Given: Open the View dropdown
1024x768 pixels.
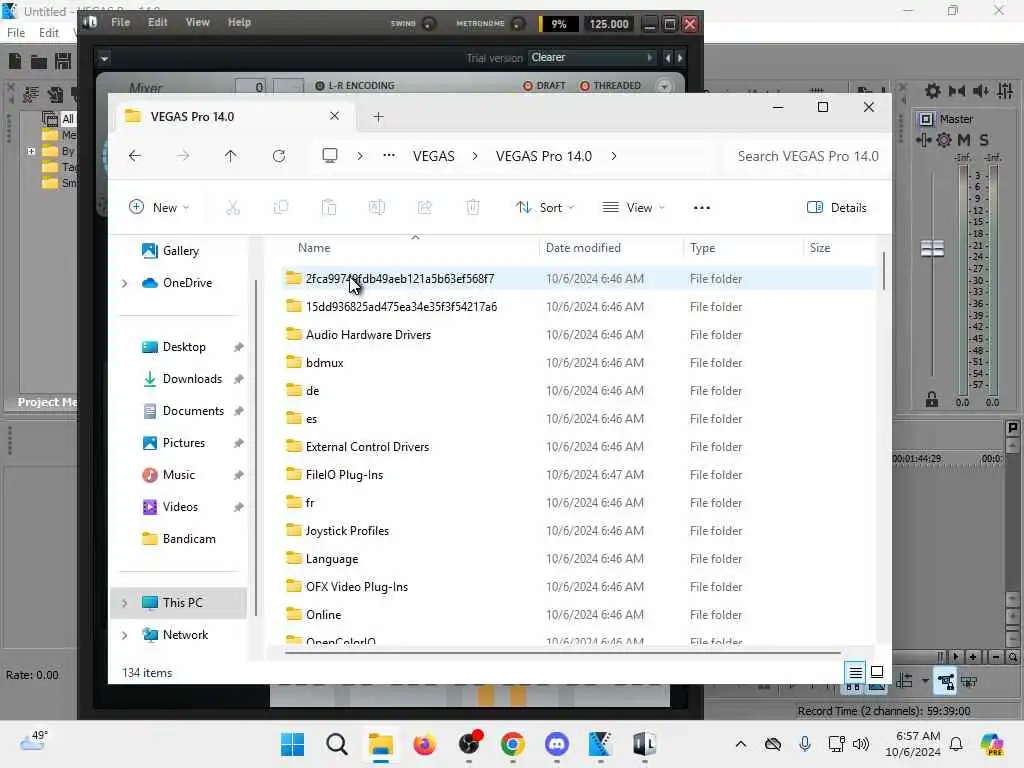Looking at the screenshot, I should [633, 208].
